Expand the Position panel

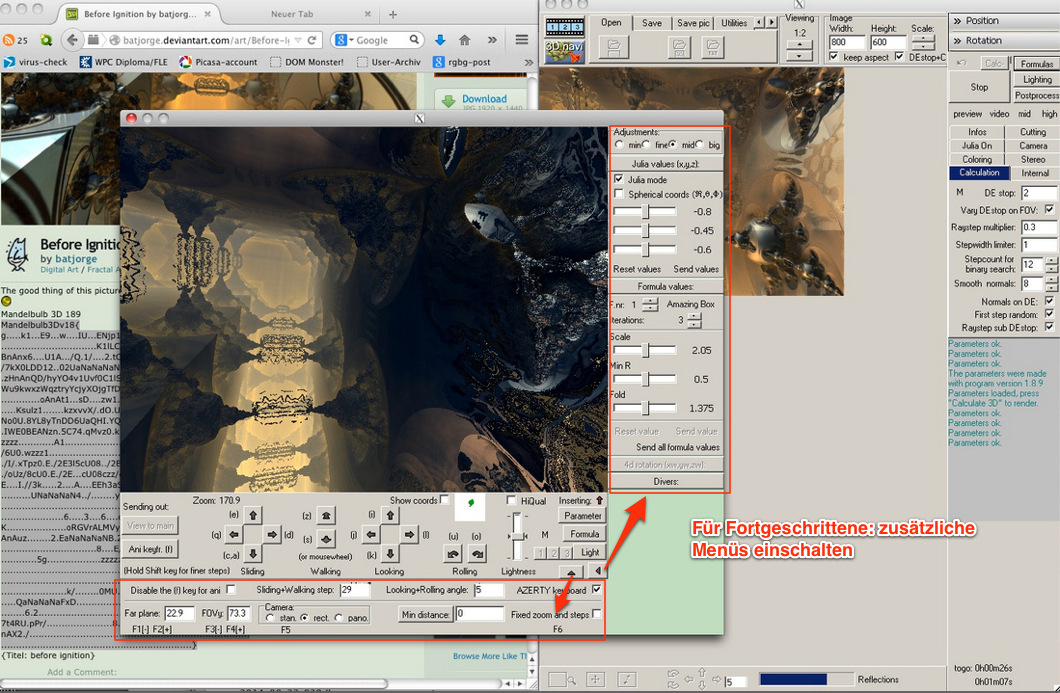1003,21
